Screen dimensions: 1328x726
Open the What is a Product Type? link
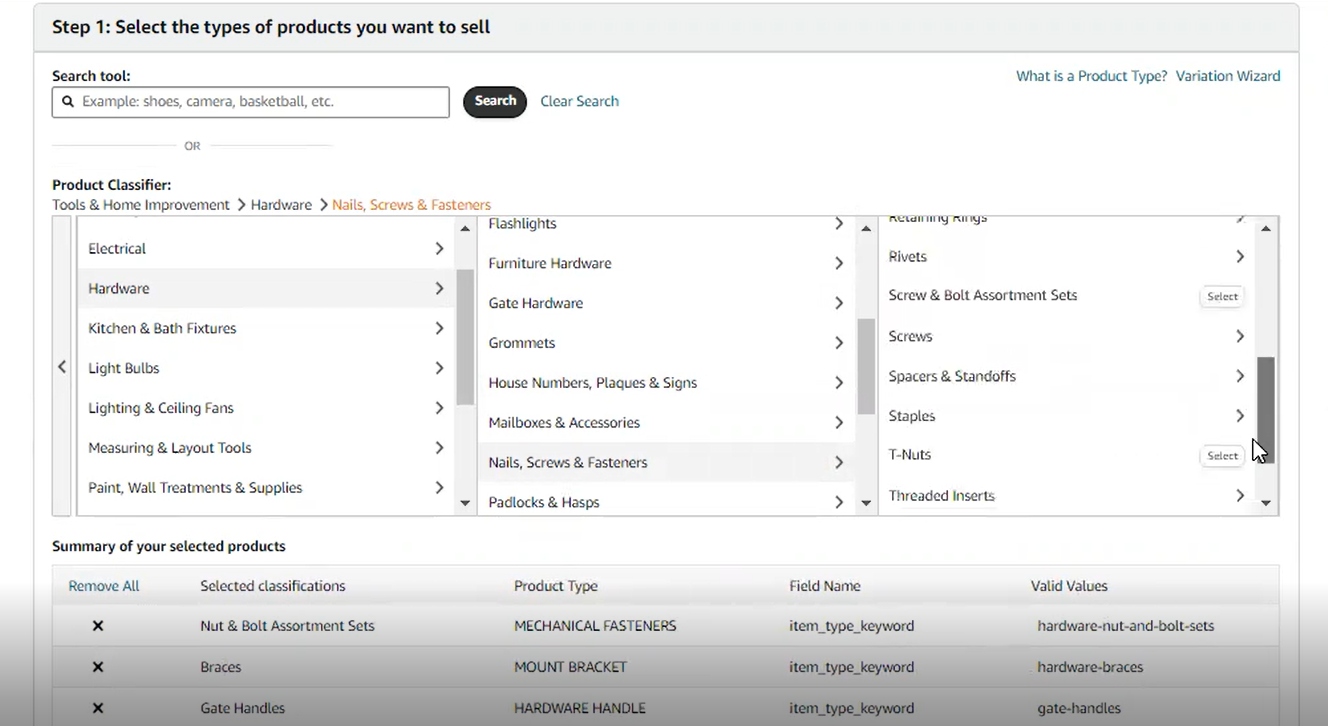pos(1091,75)
